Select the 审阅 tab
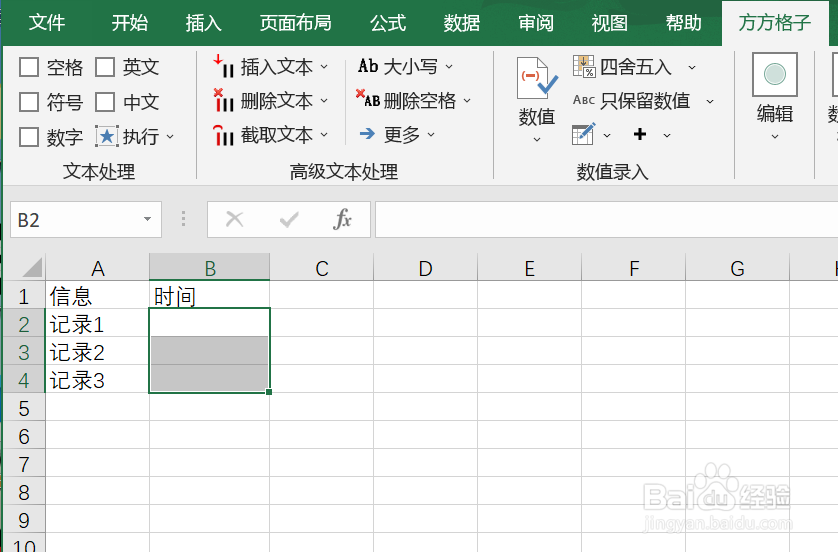Screen dimensions: 838x552 click(536, 23)
